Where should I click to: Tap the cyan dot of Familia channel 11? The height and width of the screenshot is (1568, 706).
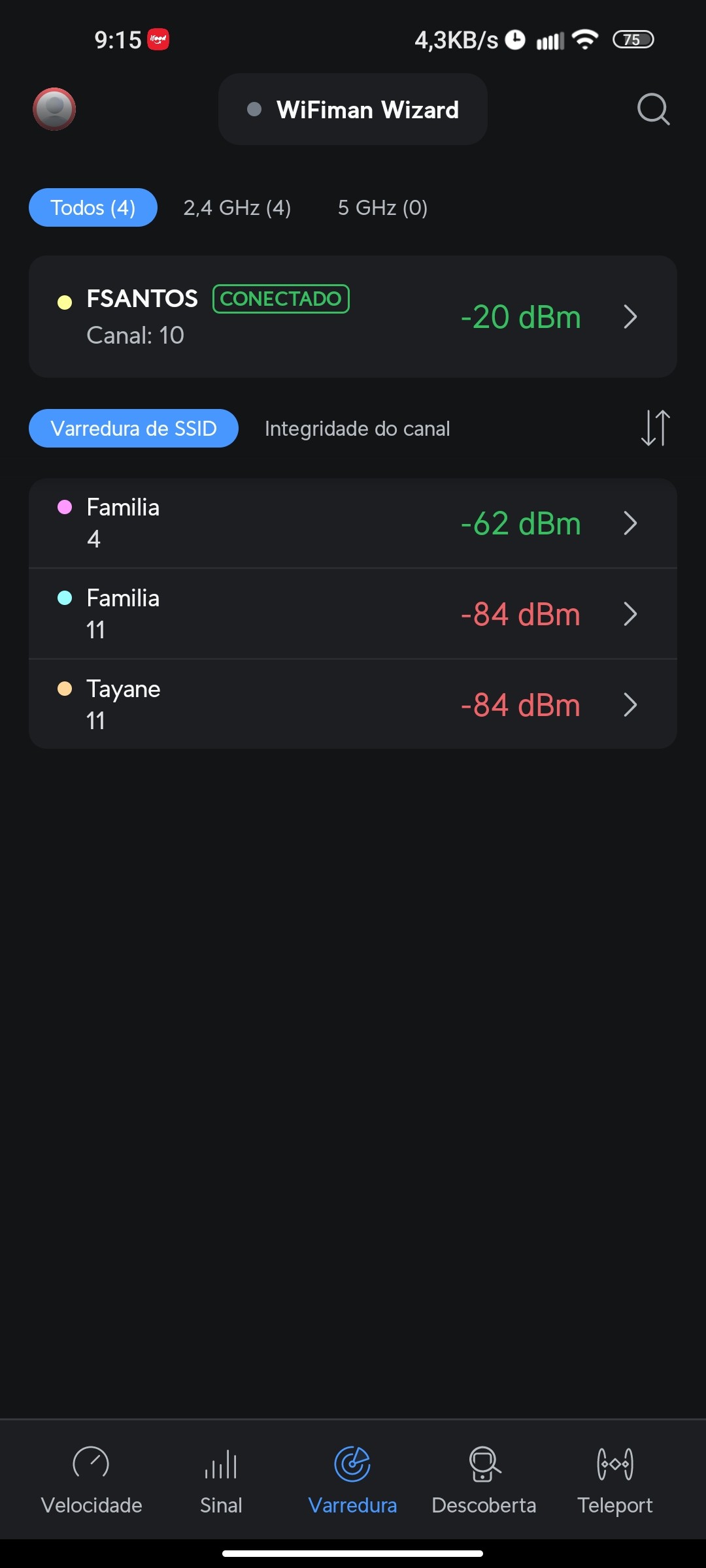(65, 598)
